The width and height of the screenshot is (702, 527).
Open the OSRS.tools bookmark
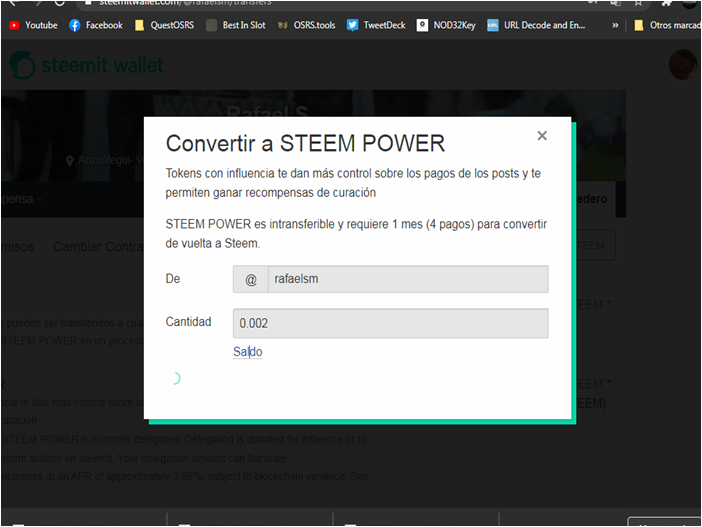306,25
